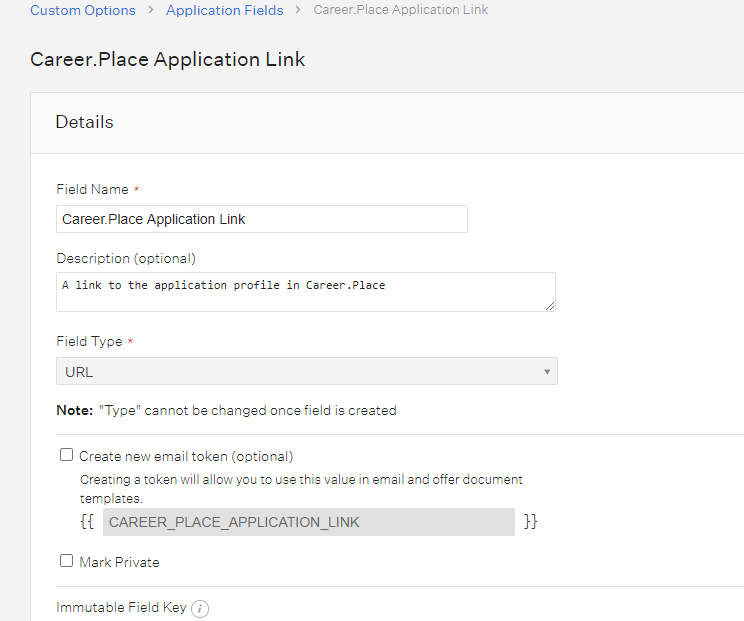This screenshot has width=744, height=621.
Task: Click the Mark Private label text
Action: coord(119,562)
